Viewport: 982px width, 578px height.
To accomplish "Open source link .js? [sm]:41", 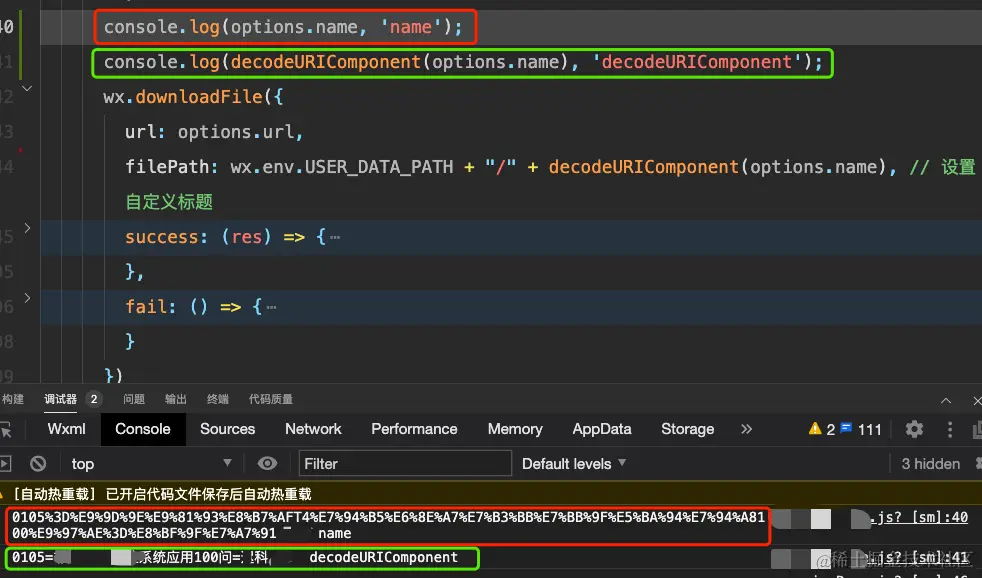I will [919, 557].
